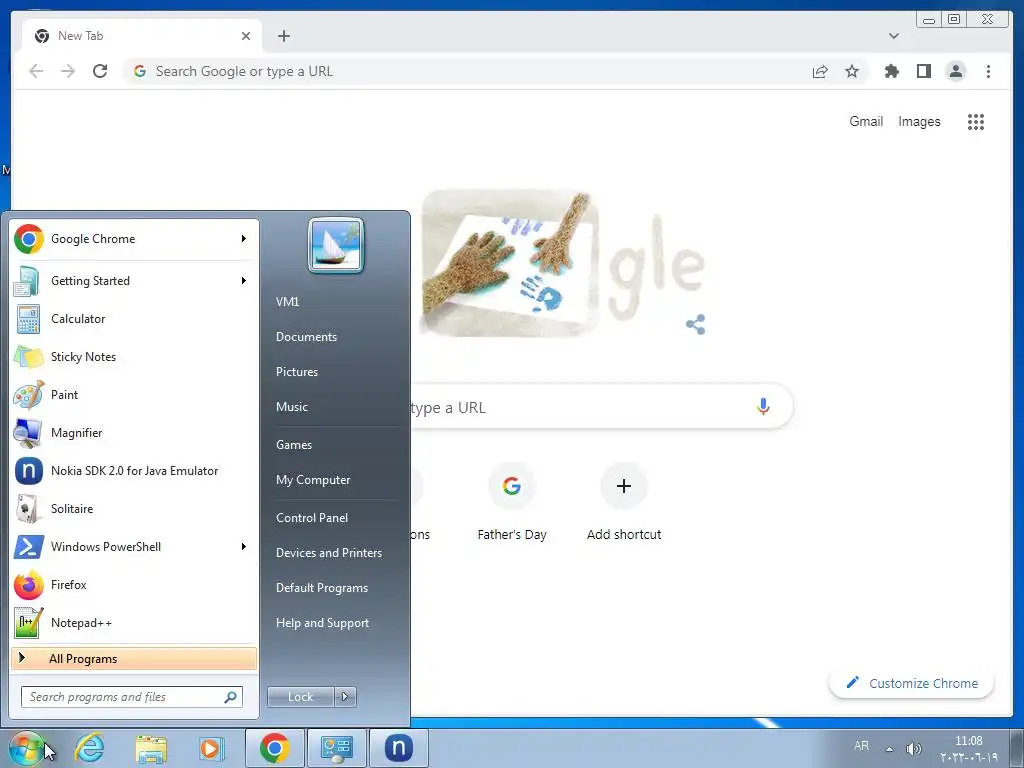Viewport: 1024px width, 768px height.
Task: Switch to Chrome on the taskbar
Action: click(275, 748)
